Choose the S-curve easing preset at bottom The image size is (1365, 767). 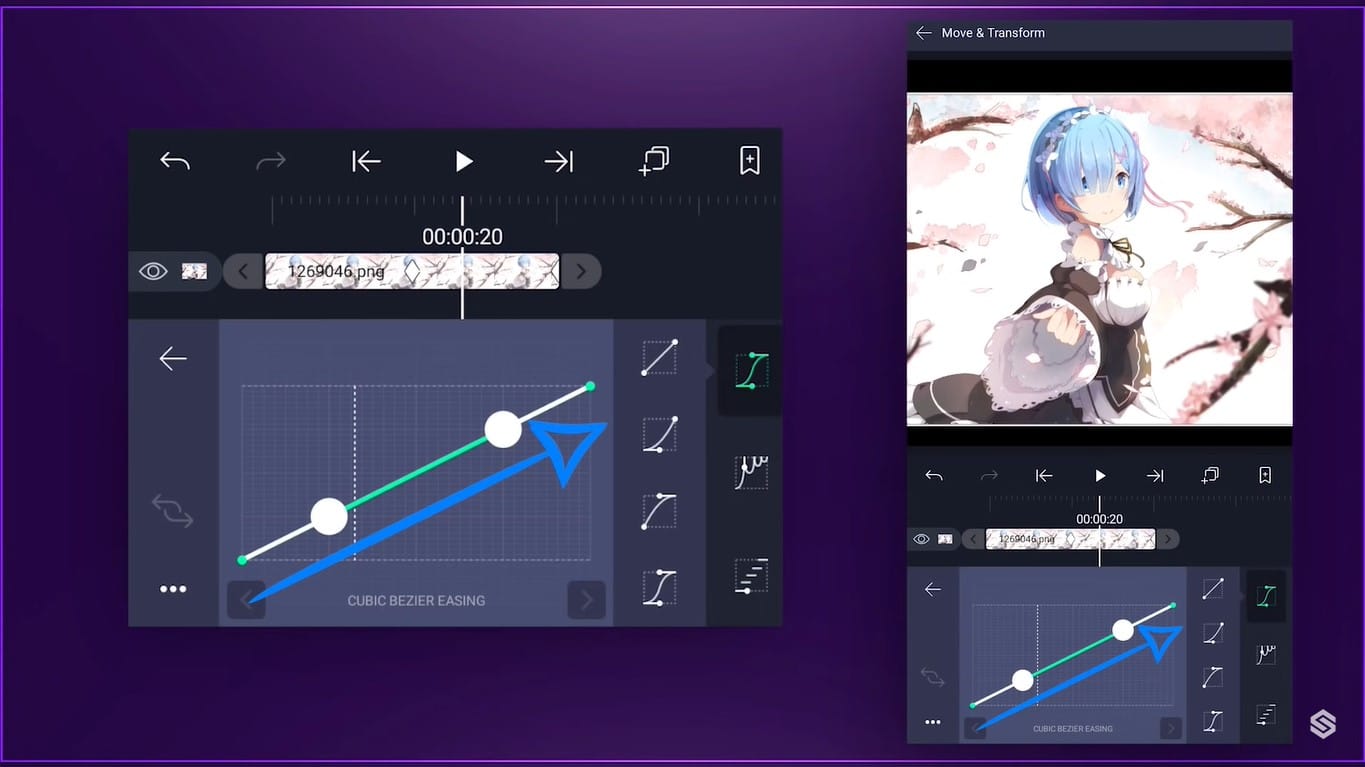[659, 587]
